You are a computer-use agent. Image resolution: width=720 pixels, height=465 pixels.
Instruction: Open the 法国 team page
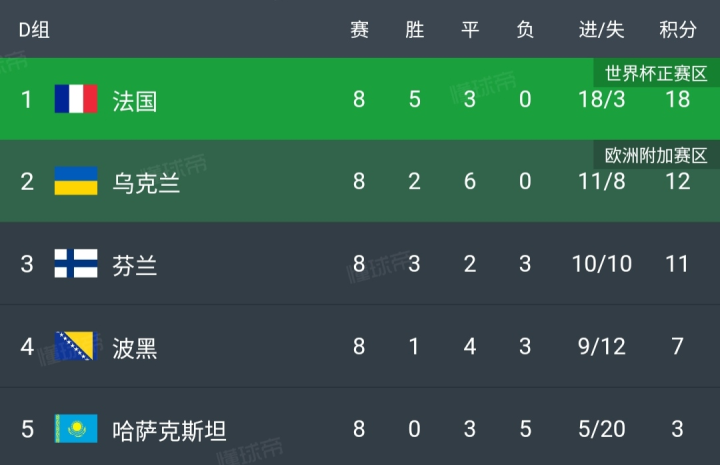coord(135,101)
